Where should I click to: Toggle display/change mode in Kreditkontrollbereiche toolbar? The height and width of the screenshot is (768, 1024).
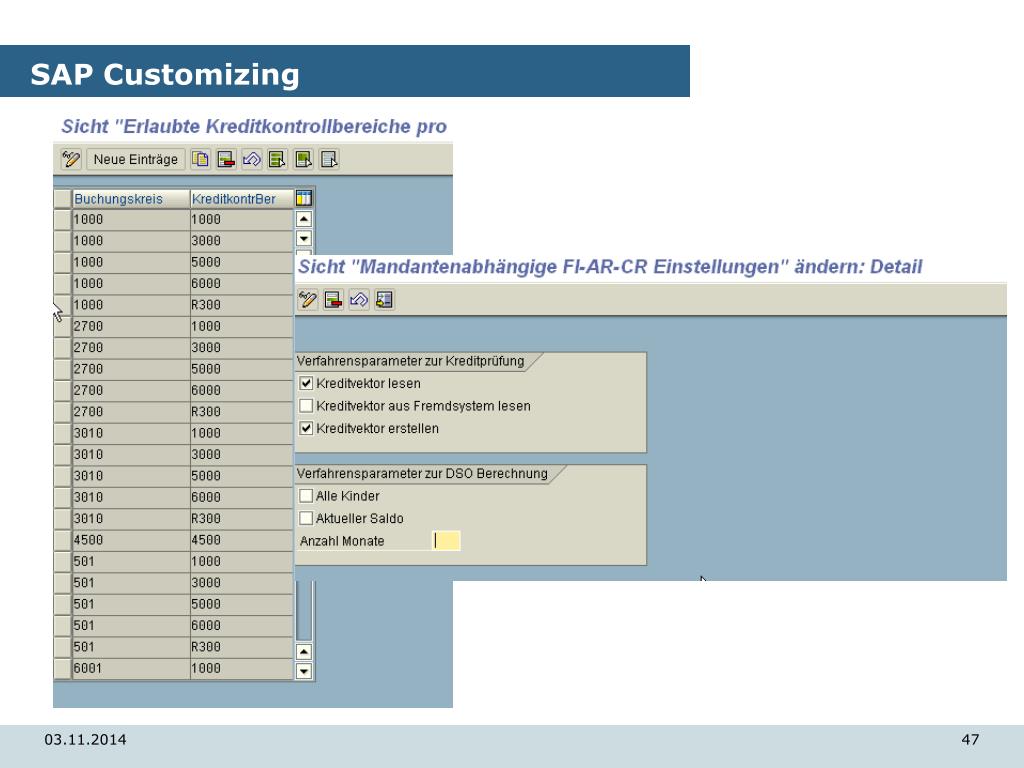[71, 159]
